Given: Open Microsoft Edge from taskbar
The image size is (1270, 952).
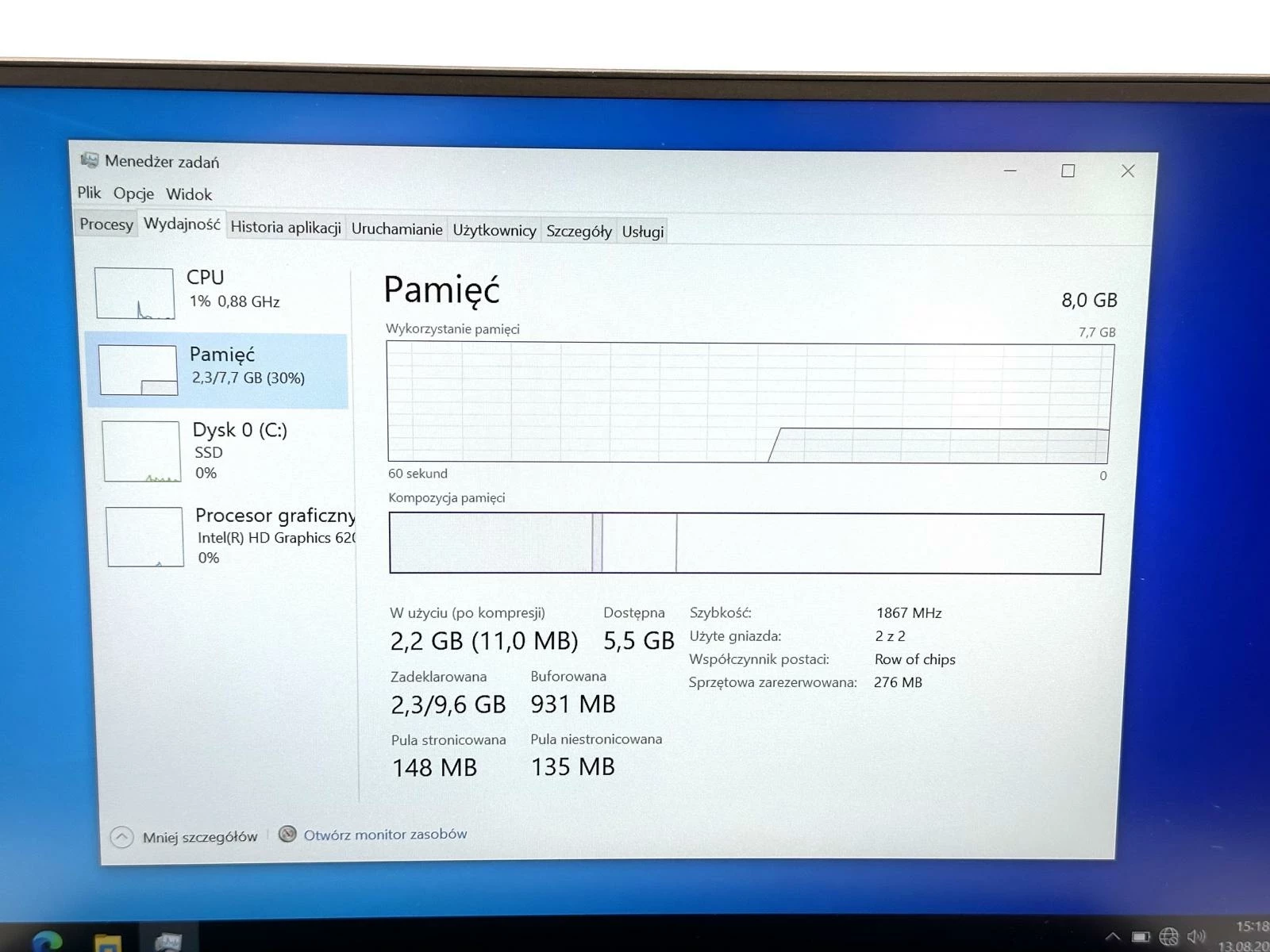Looking at the screenshot, I should pos(48,941).
